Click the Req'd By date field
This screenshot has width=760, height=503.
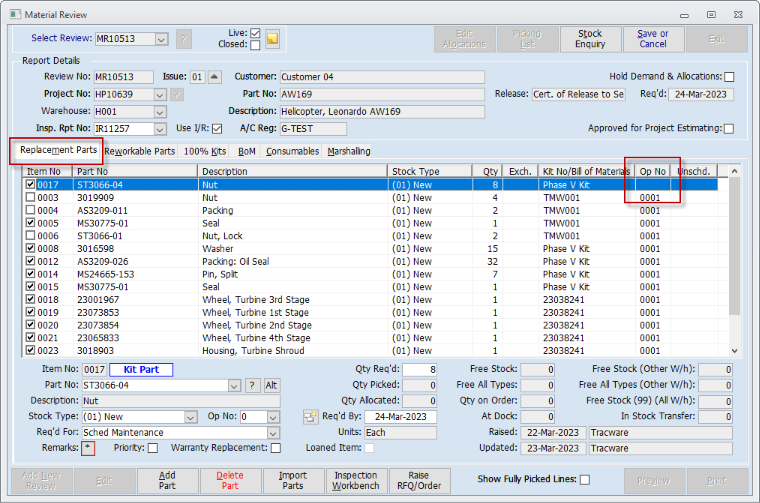click(400, 417)
